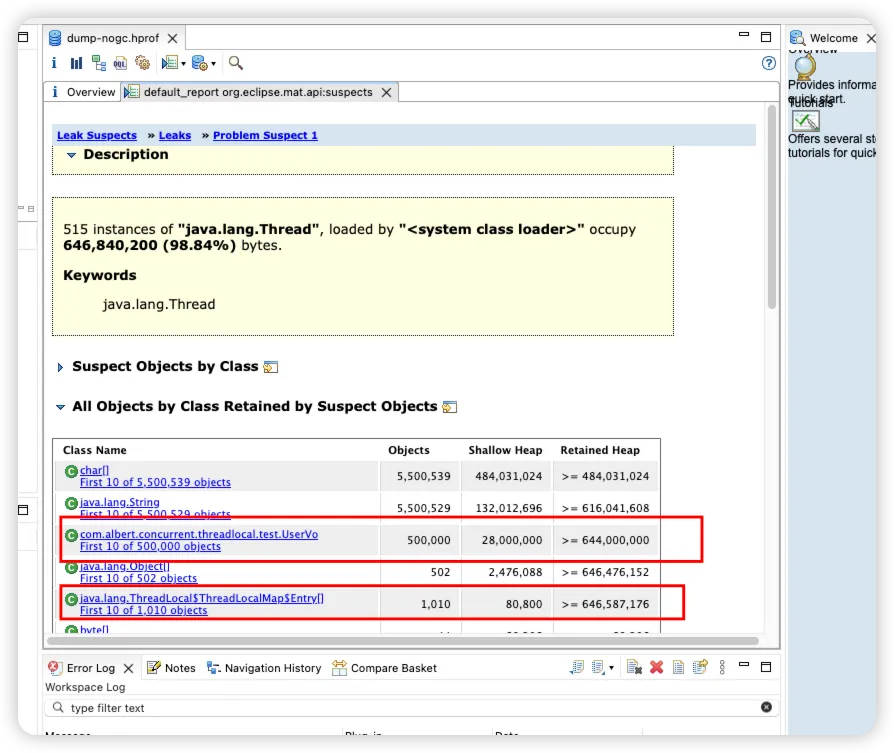Image resolution: width=894 pixels, height=753 pixels.
Task: Collapse All Objects by Class Retained section
Action: 61,407
